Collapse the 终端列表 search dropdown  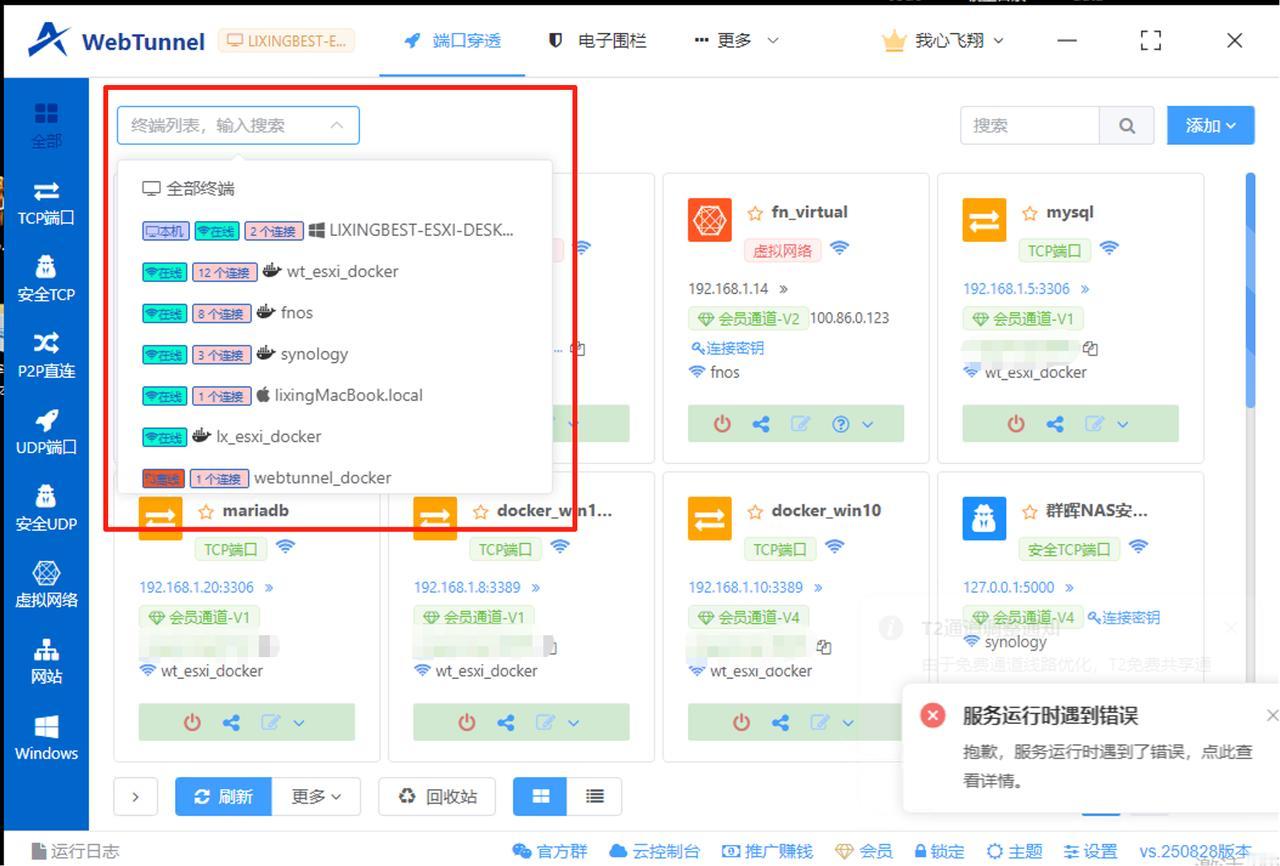337,125
